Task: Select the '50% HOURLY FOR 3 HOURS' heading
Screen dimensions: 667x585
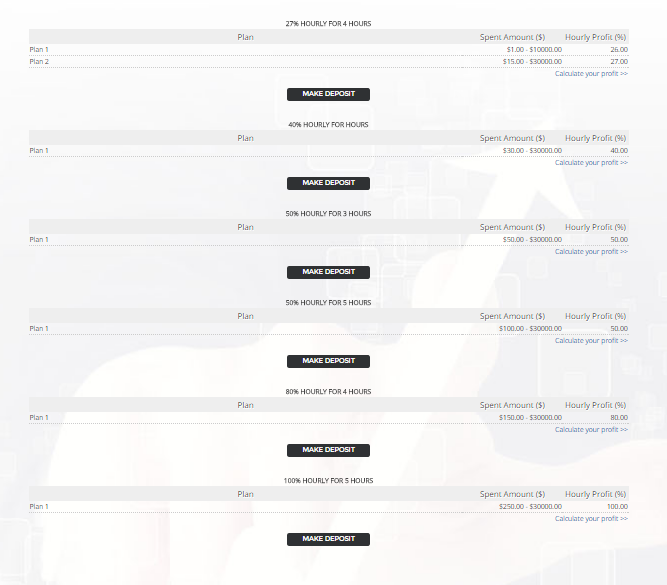Action: [x=328, y=213]
